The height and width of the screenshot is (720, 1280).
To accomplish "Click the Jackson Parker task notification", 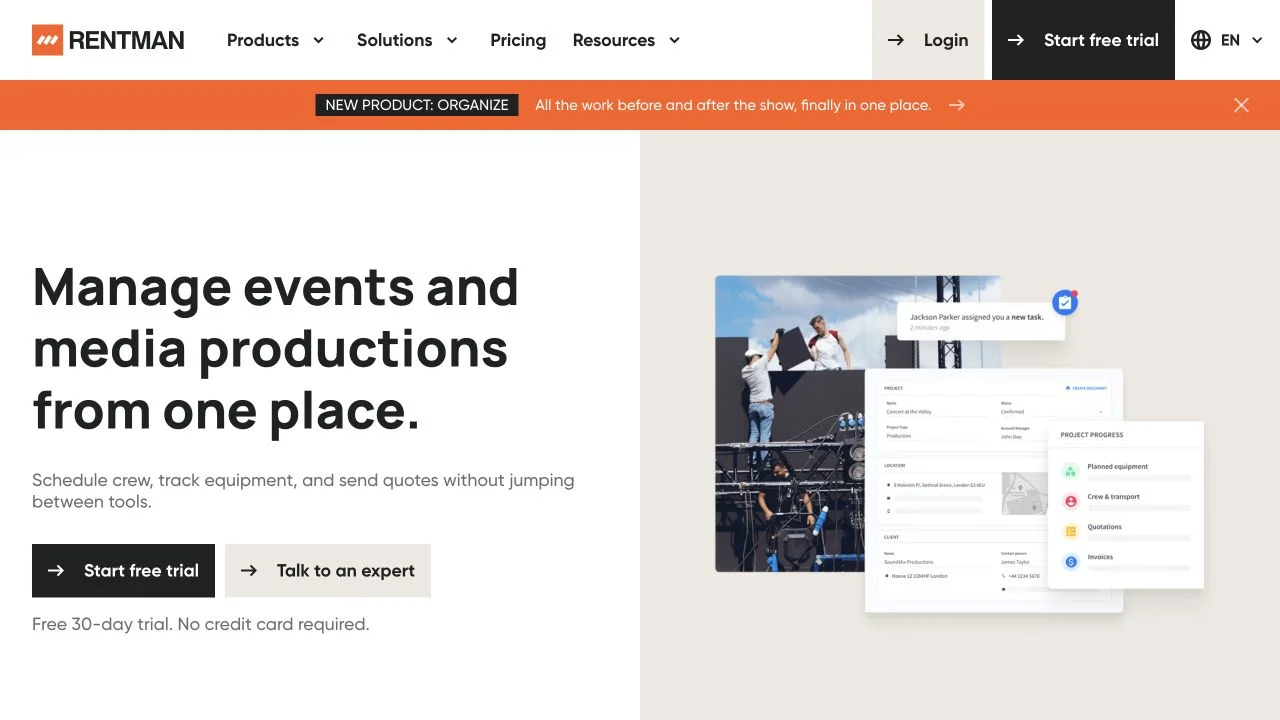I will (x=980, y=321).
